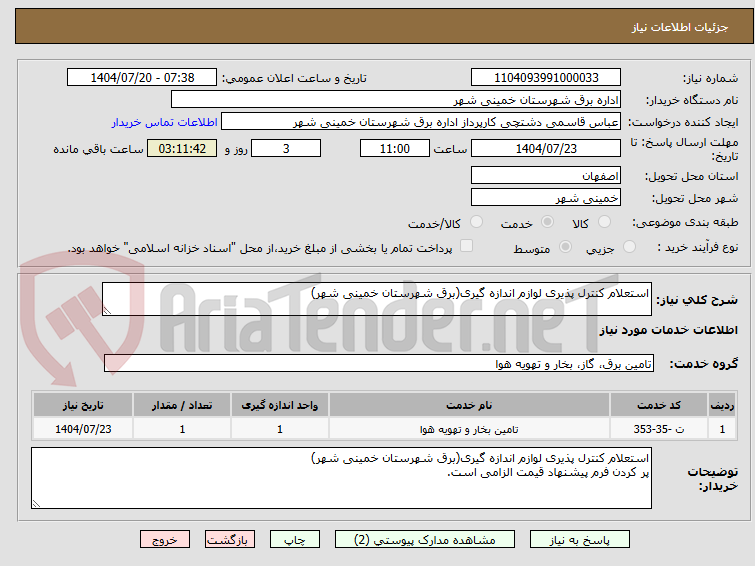Click the 'واحد اندازه گیری' column header

280,405
